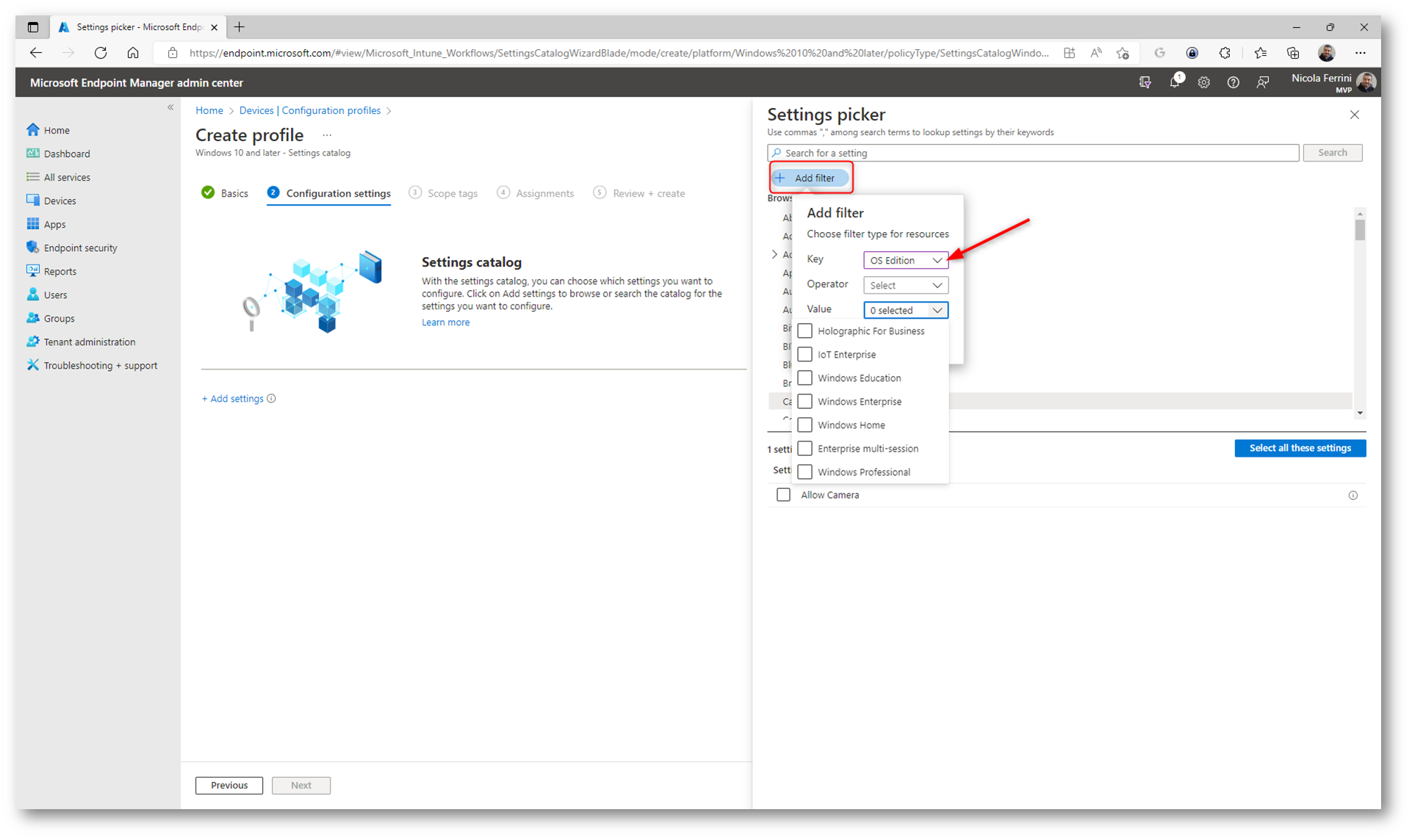Image resolution: width=1412 pixels, height=840 pixels.
Task: Click the info icon next to Add settings
Action: pos(271,399)
